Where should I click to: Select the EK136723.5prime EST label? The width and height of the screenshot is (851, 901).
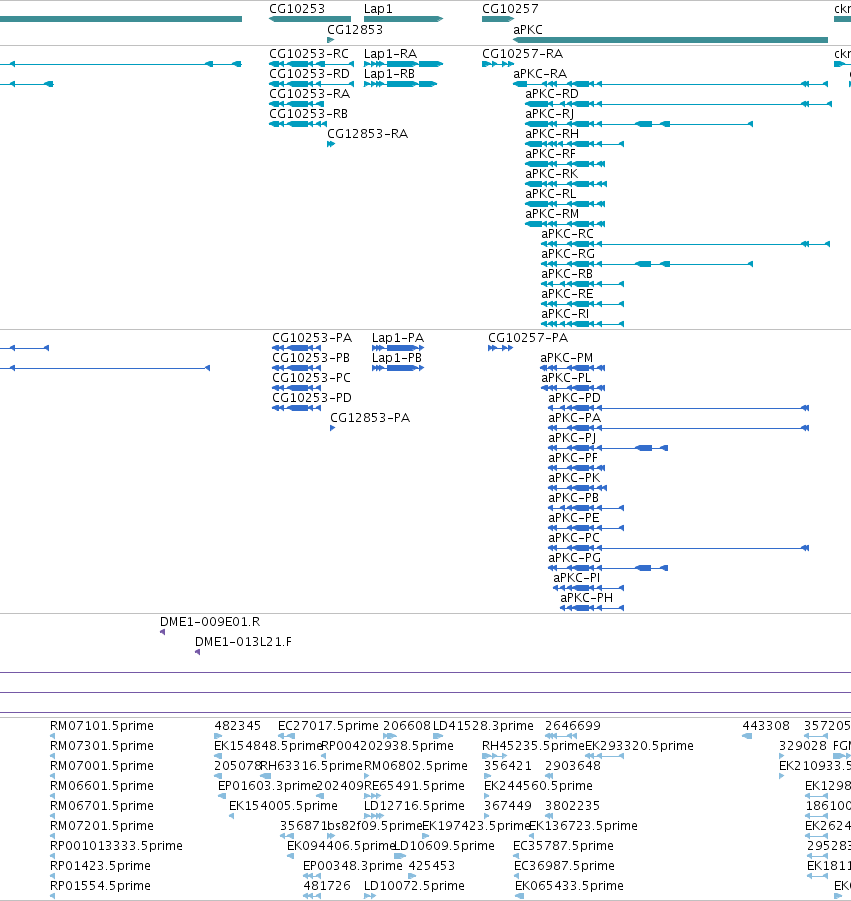coord(583,826)
